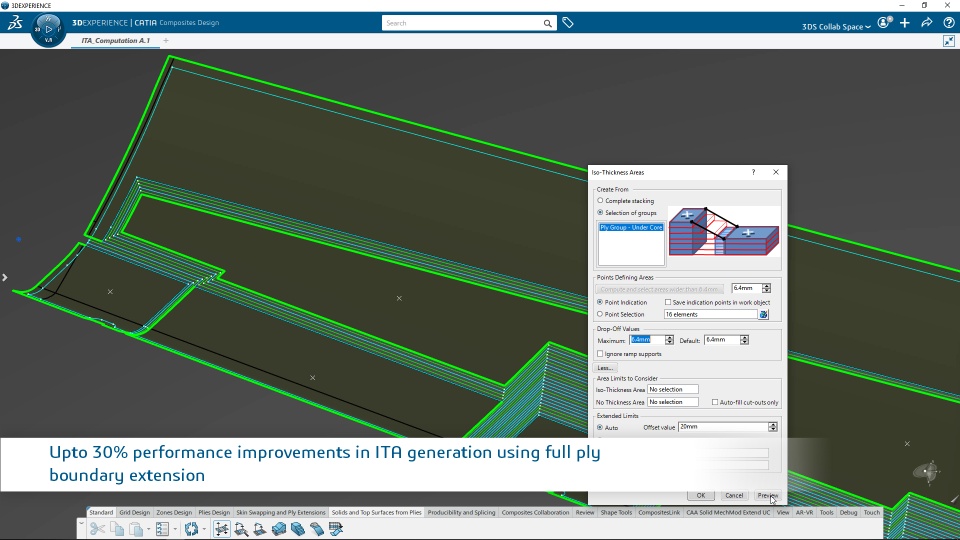Open the dropdown next to tree display icon
Image resolution: width=960 pixels, height=540 pixels.
175,529
